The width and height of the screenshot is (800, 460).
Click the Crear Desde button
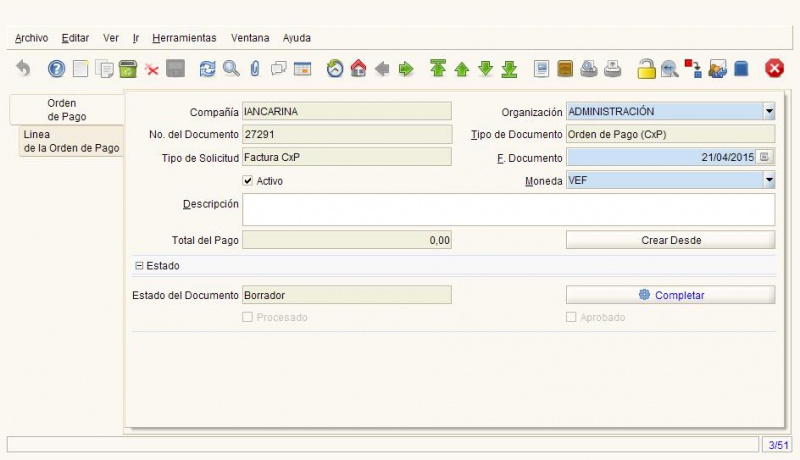(x=670, y=240)
